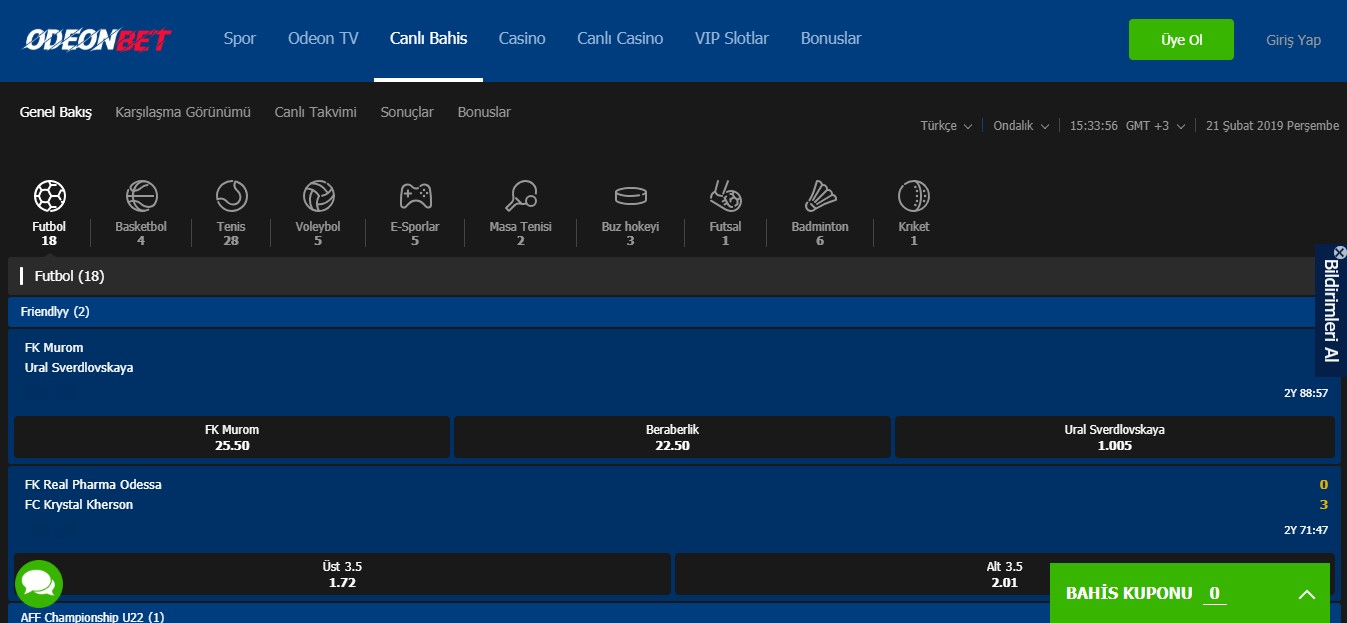Click the 21 Şubat 2019 Perşembe date
Screen dimensions: 1347x623
(x=1272, y=126)
